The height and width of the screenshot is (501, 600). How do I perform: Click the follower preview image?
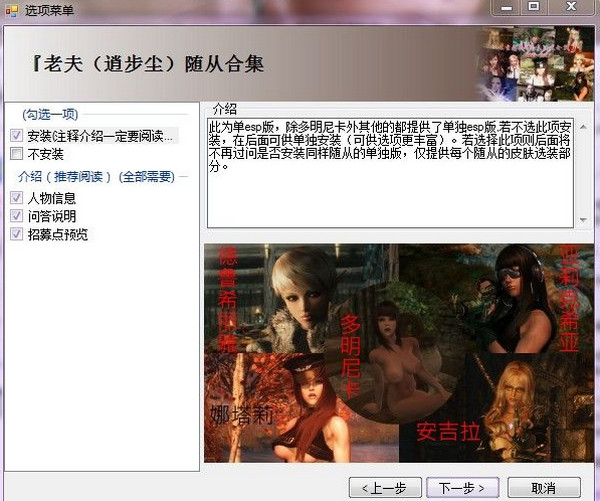pyautogui.click(x=399, y=353)
